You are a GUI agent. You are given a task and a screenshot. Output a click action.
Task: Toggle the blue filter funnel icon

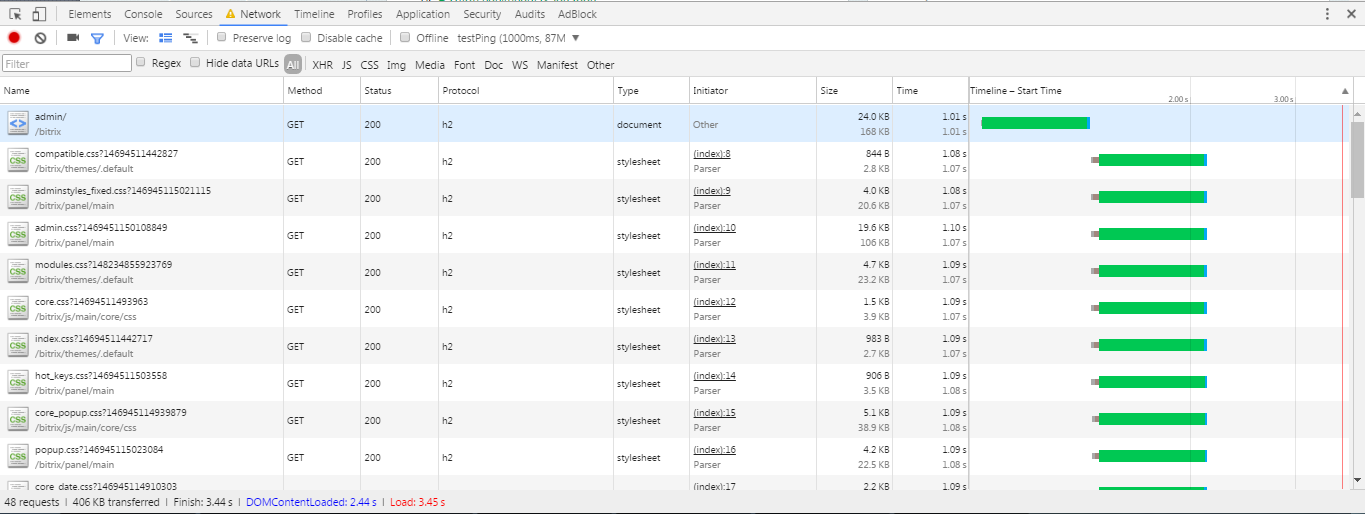(97, 38)
